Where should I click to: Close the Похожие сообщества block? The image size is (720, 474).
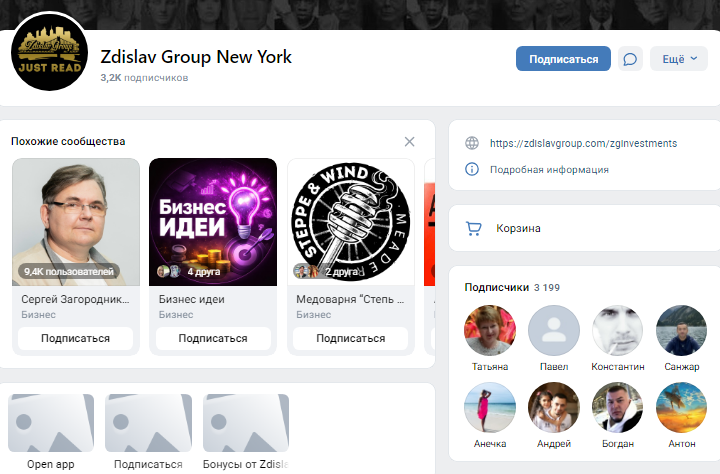(409, 141)
